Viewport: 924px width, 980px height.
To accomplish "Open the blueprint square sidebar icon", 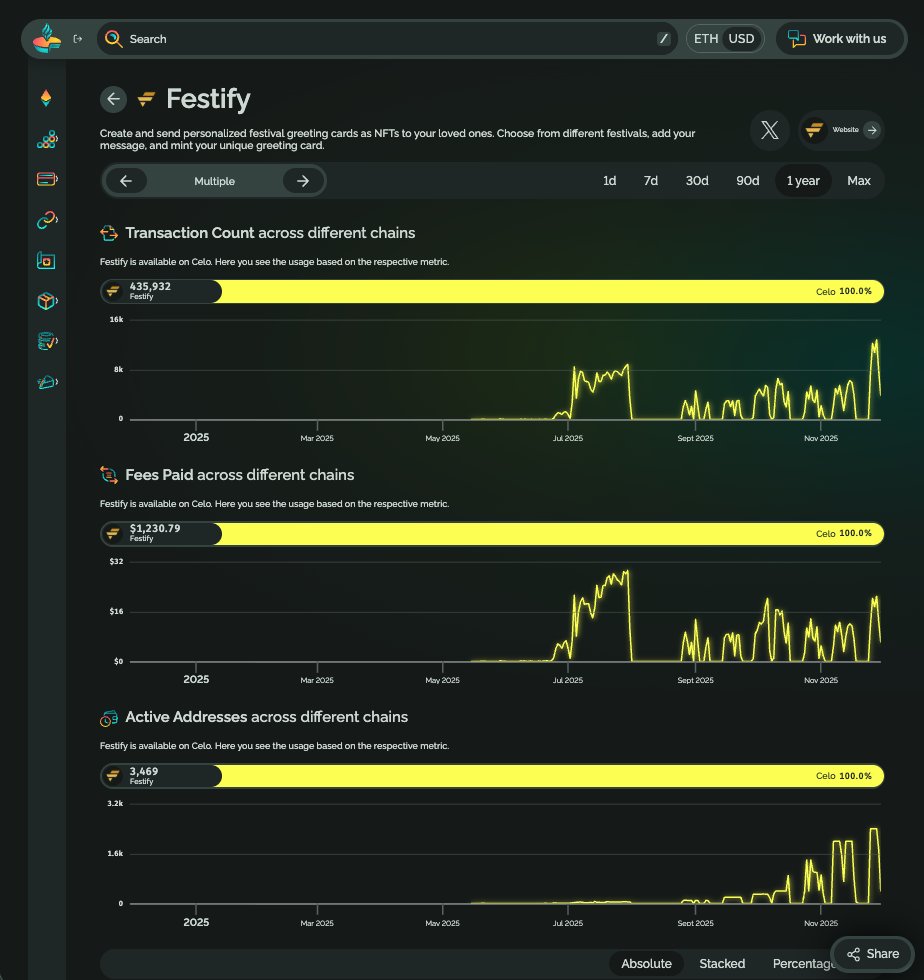I will [x=46, y=260].
